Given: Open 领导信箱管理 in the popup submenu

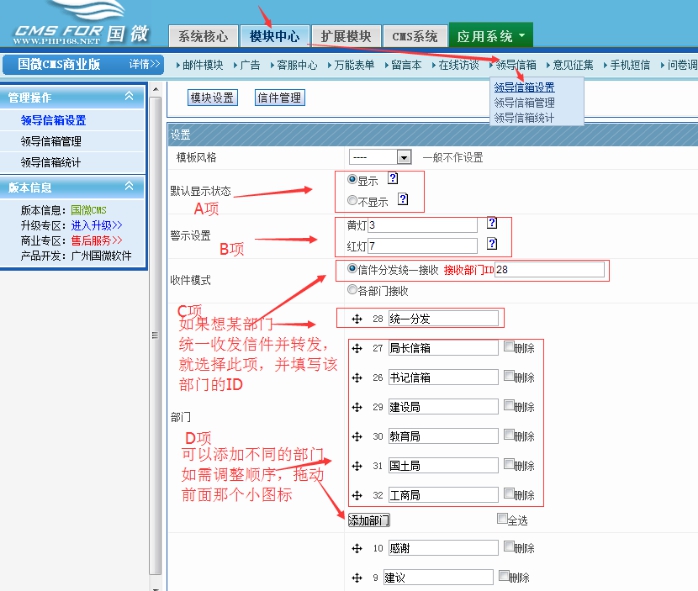Looking at the screenshot, I should coord(524,102).
